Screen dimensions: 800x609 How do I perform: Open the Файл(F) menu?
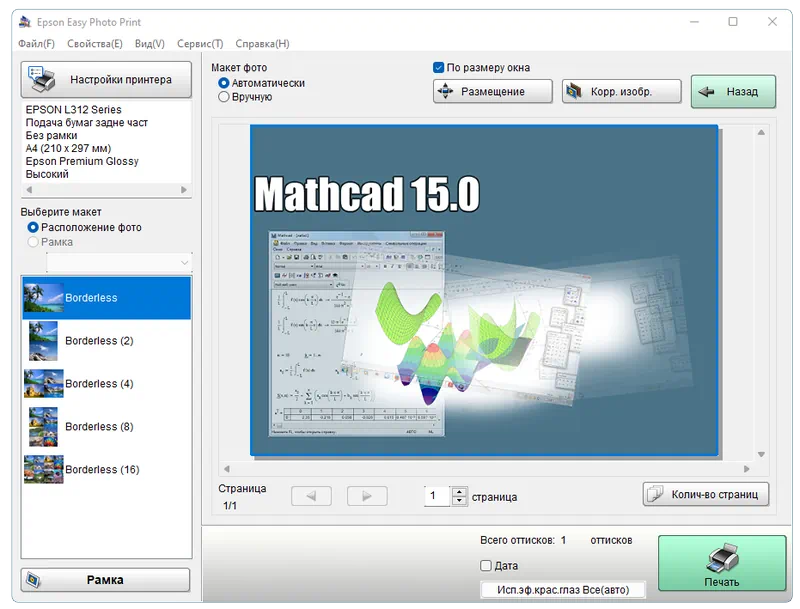pyautogui.click(x=36, y=44)
